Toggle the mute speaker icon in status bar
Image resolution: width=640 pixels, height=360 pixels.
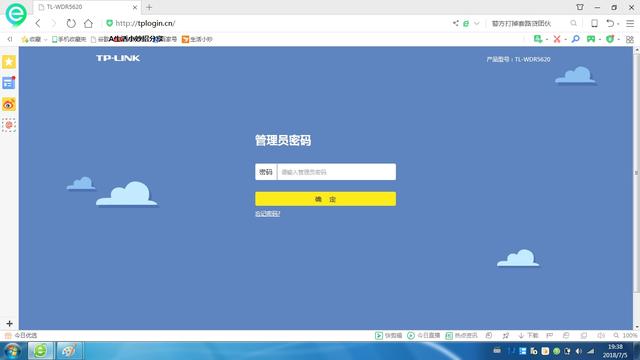601,335
